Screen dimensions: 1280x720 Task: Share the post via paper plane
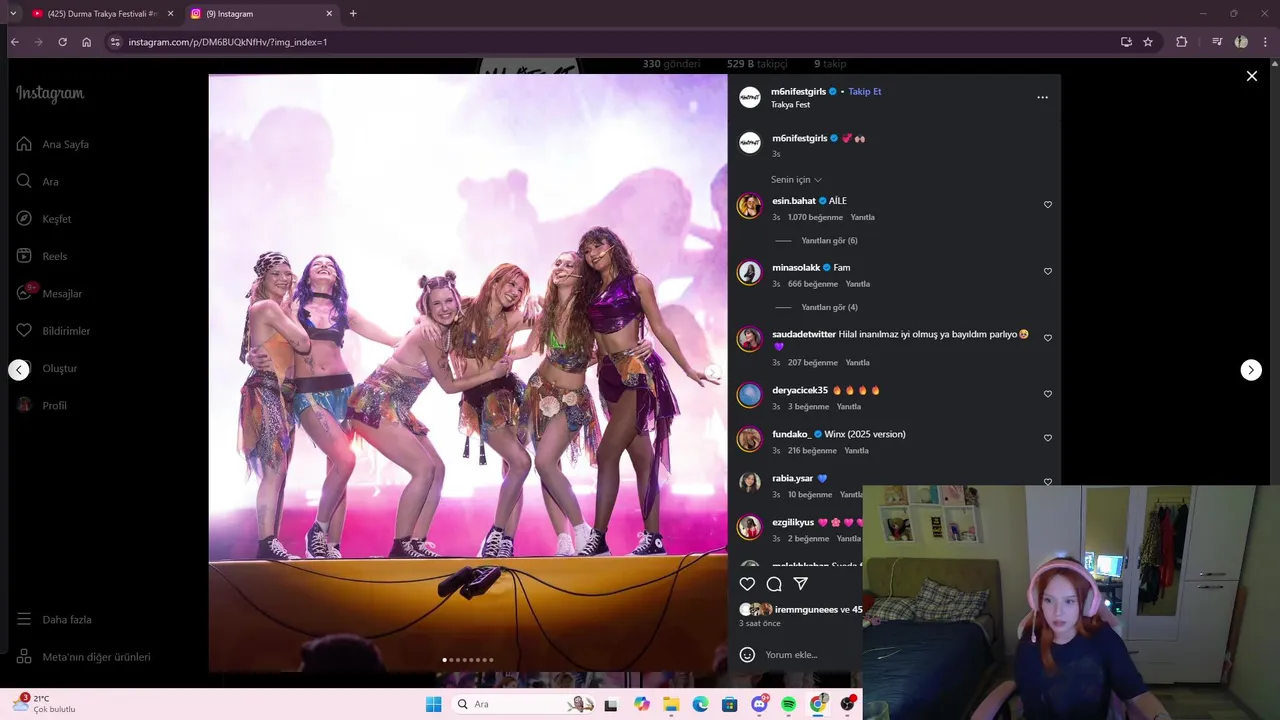click(800, 584)
